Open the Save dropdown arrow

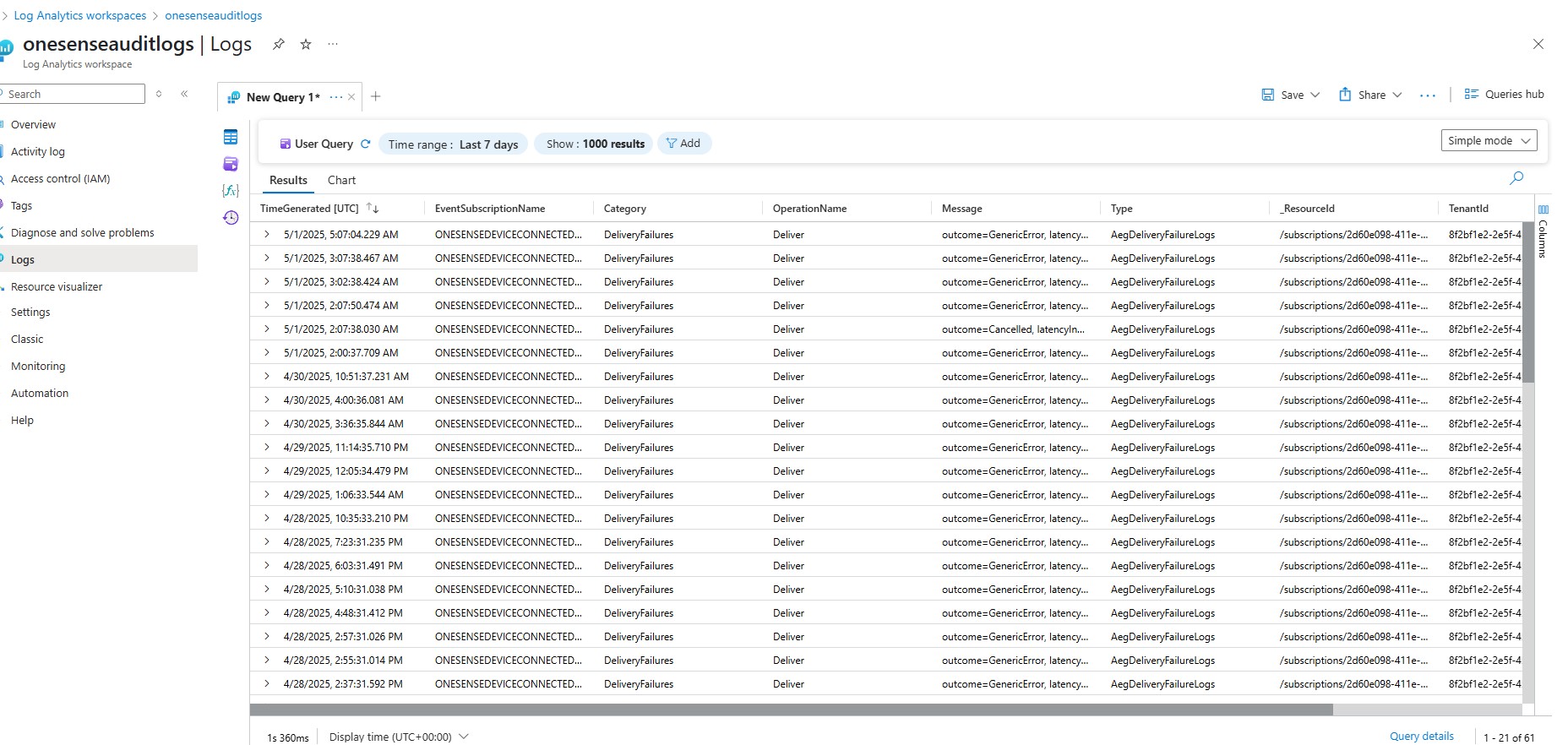click(1315, 95)
